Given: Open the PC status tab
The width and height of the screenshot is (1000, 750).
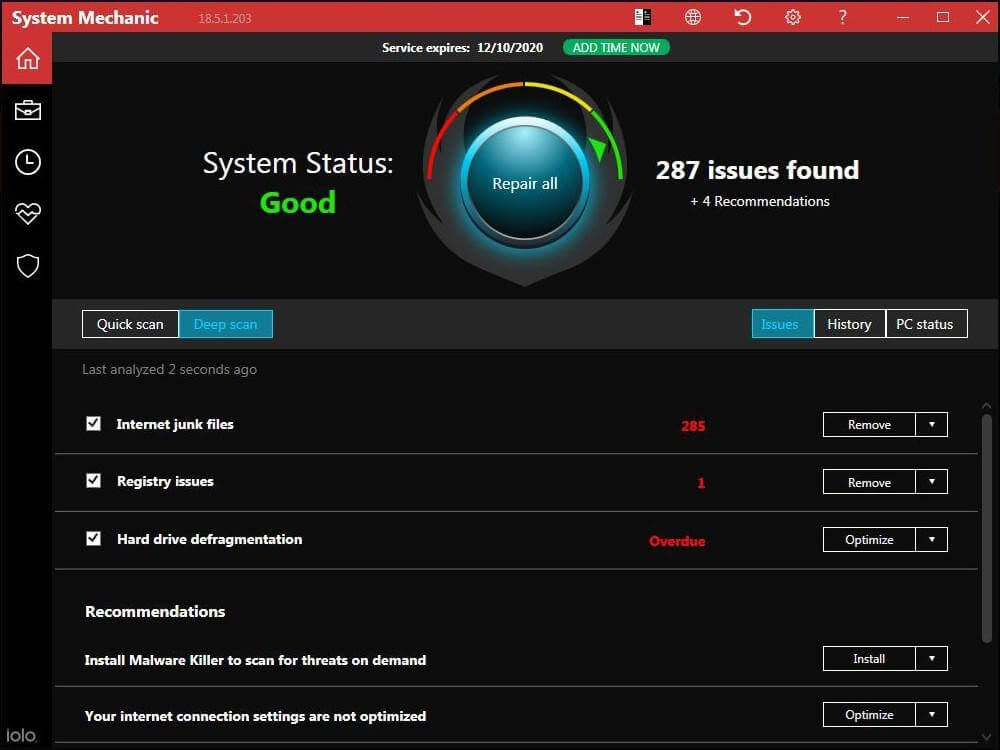Looking at the screenshot, I should [925, 323].
